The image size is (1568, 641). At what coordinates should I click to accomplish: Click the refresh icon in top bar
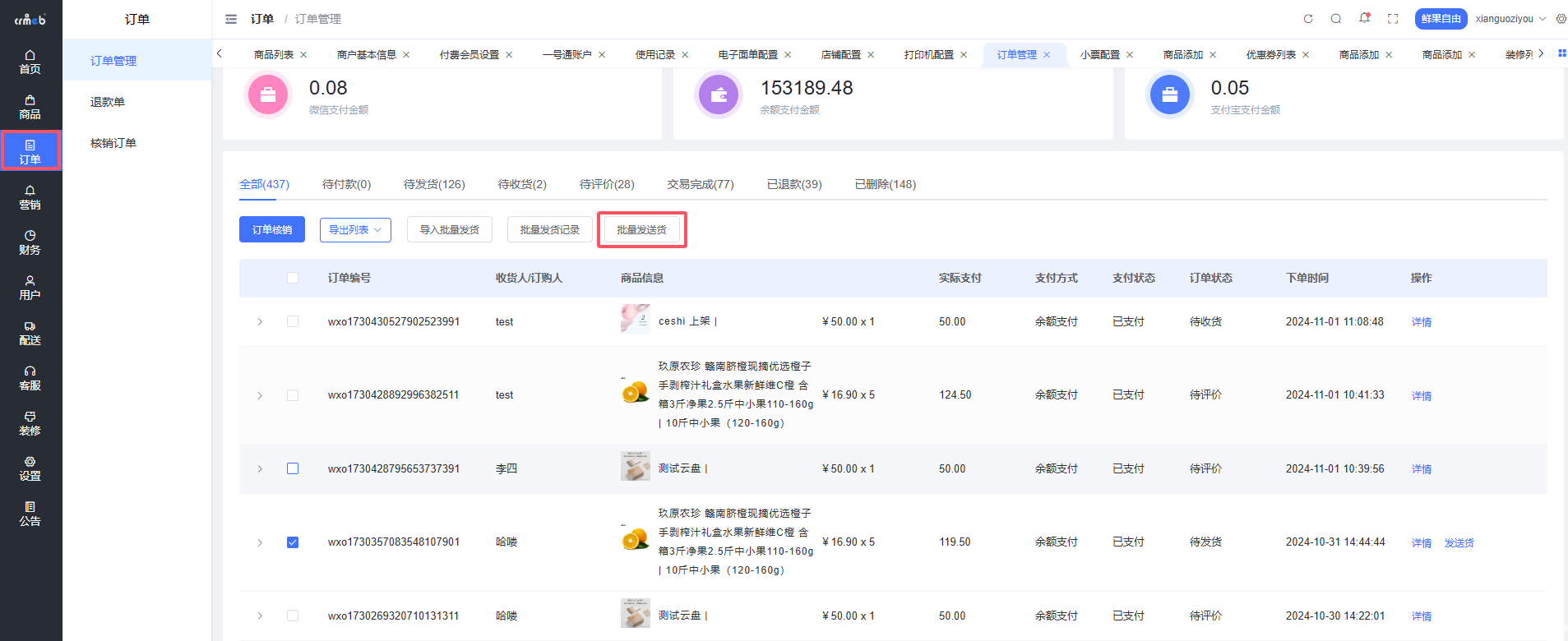(x=1308, y=19)
